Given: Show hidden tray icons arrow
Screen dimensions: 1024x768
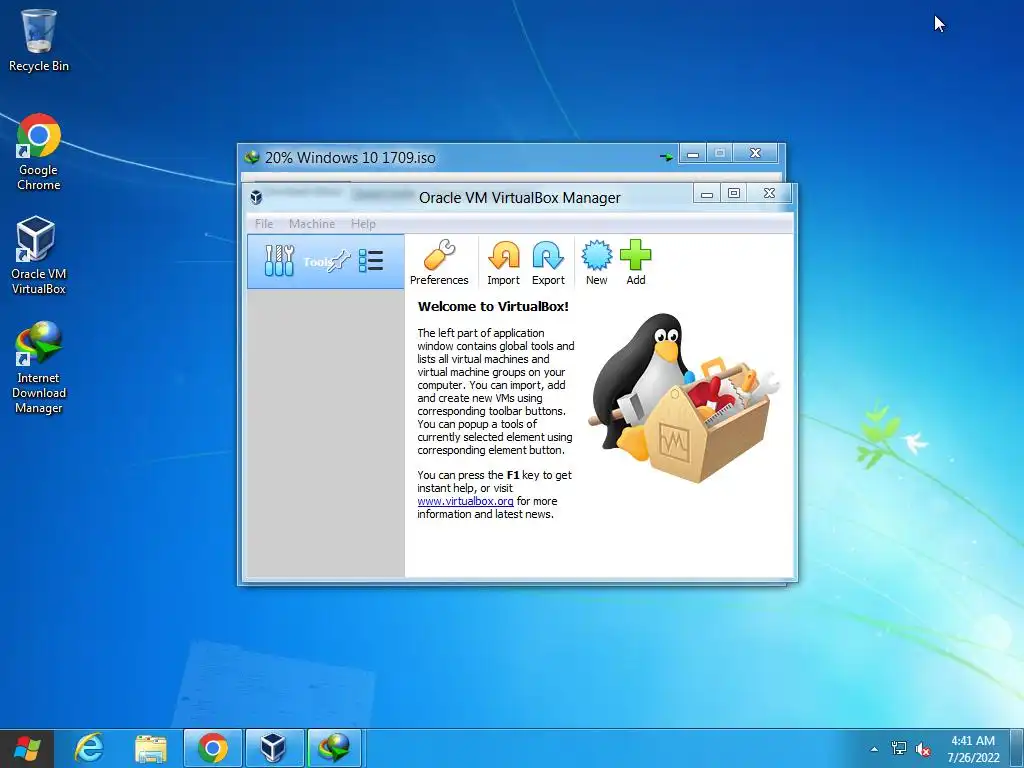Looking at the screenshot, I should (x=874, y=749).
